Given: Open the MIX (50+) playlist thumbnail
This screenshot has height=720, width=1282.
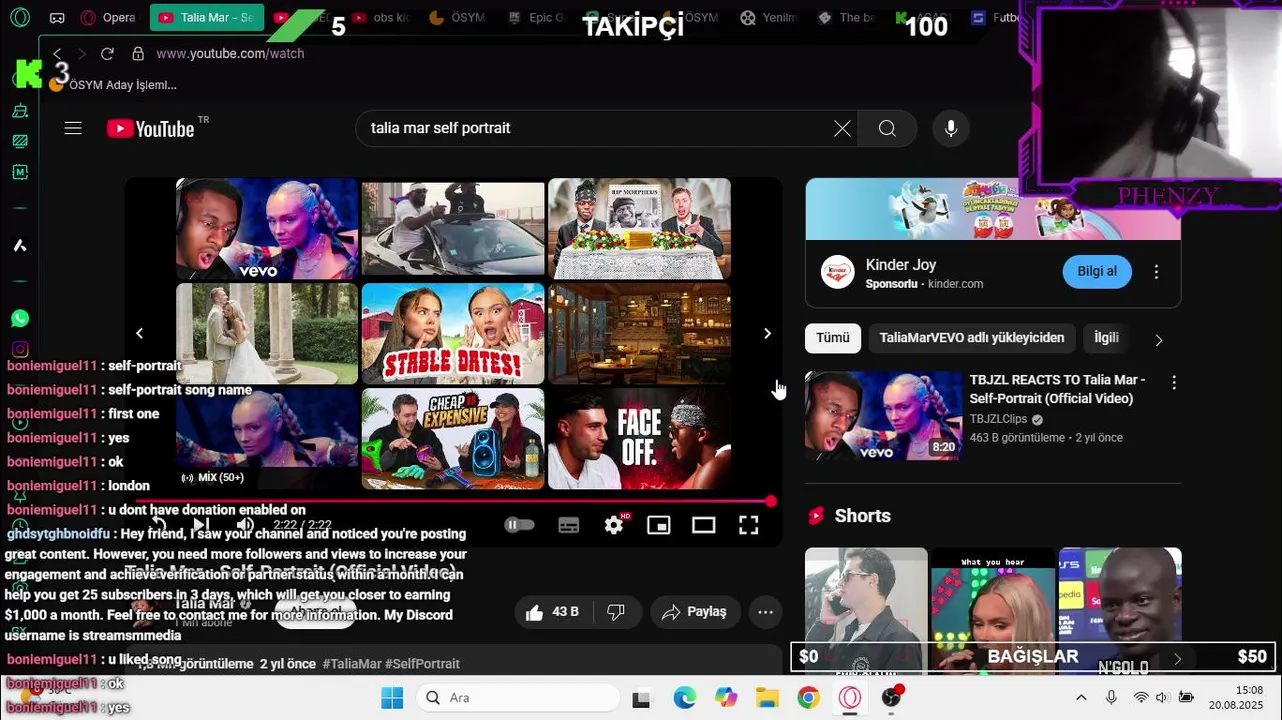Looking at the screenshot, I should 266,438.
